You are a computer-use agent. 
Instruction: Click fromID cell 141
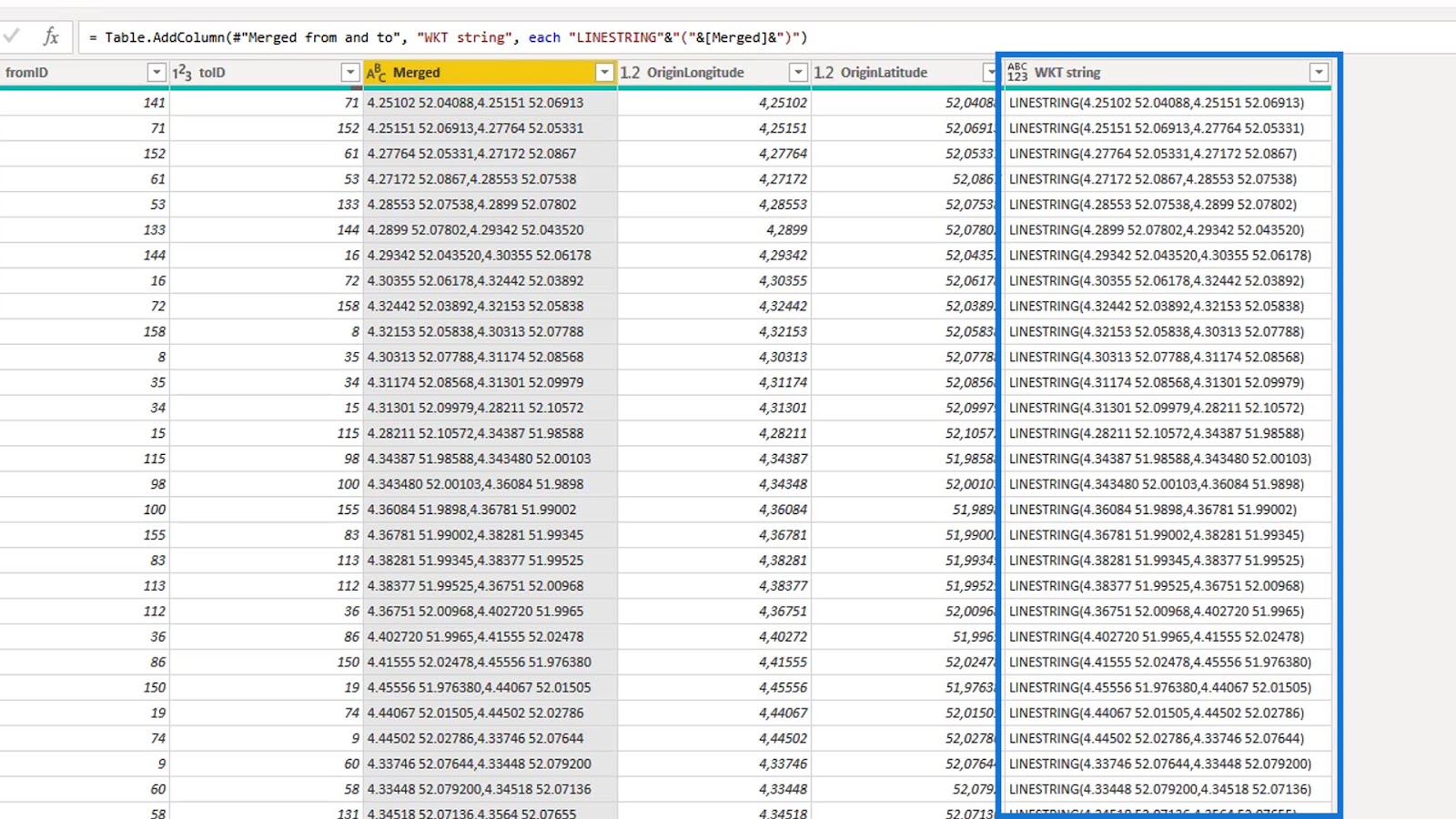pyautogui.click(x=84, y=103)
